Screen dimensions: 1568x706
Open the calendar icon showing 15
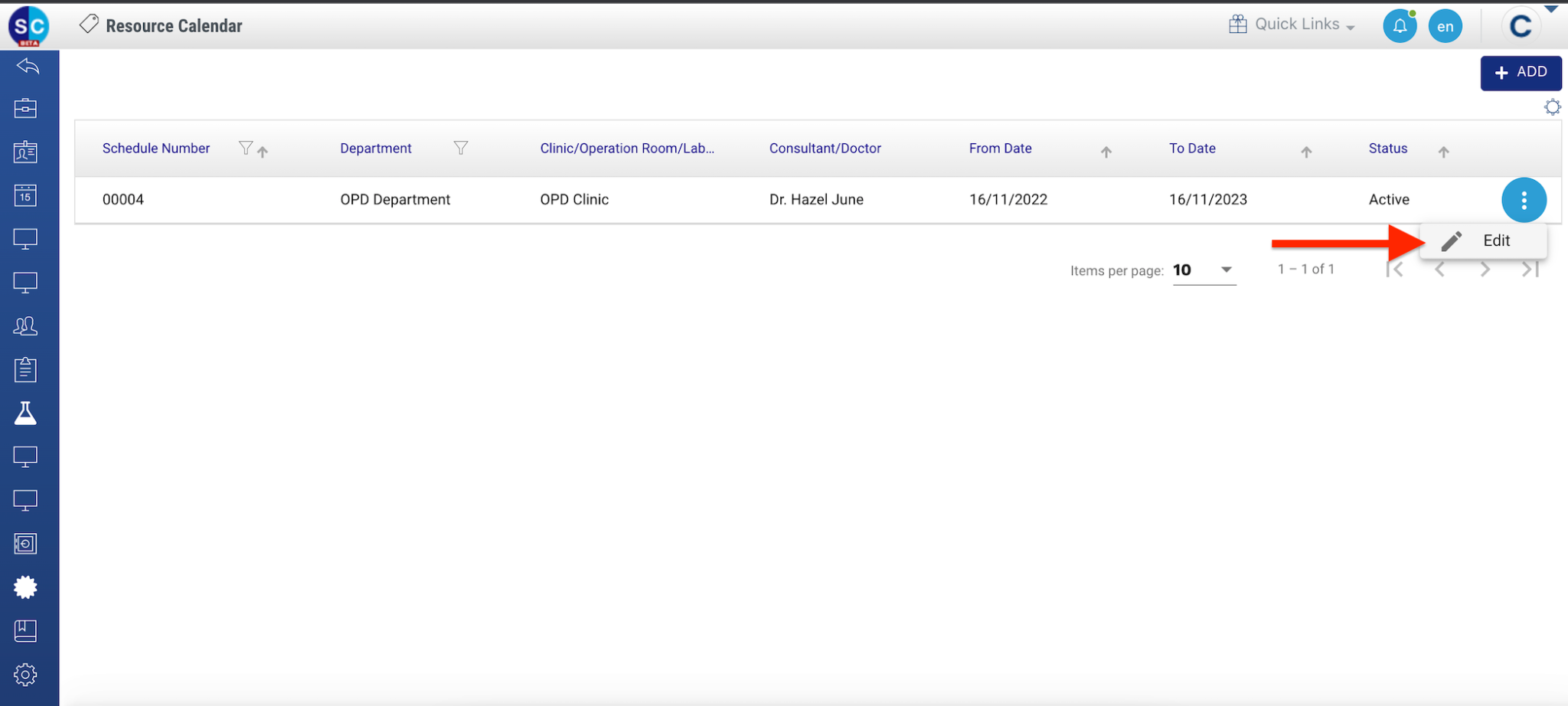[25, 195]
